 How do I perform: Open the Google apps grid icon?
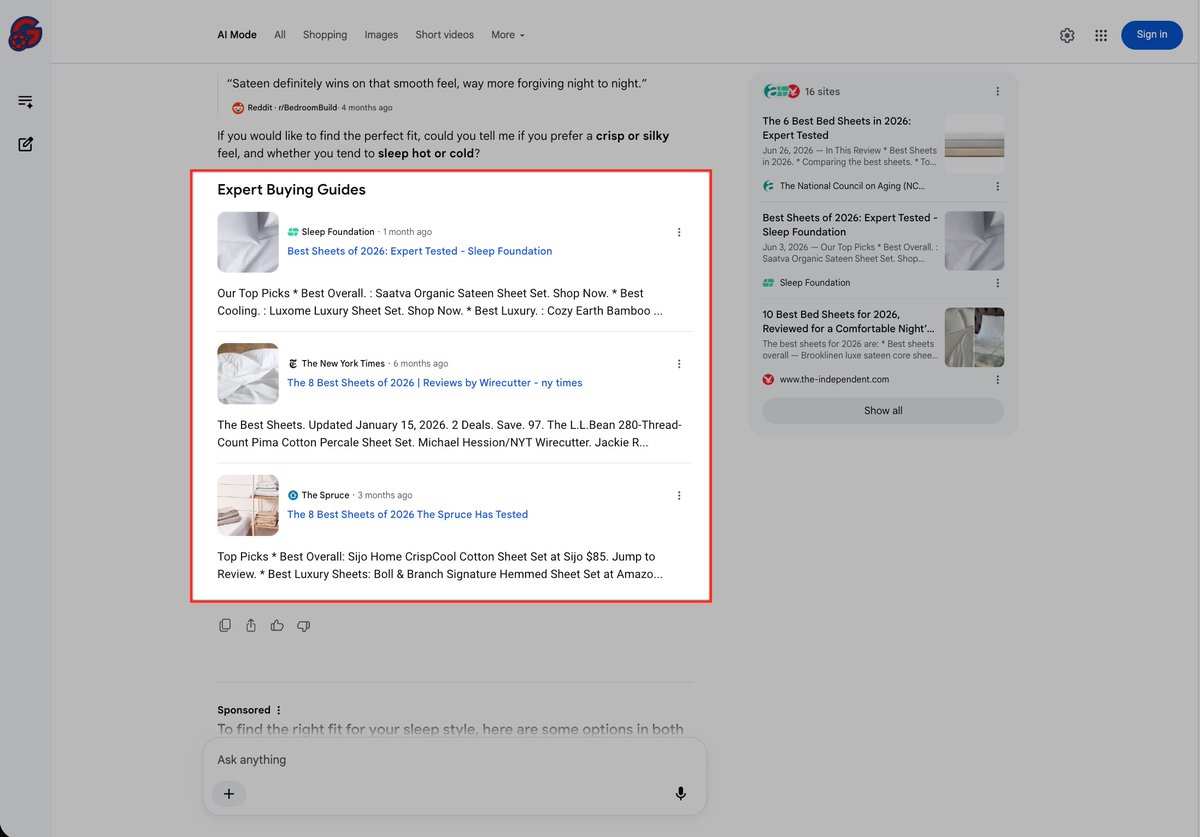1101,35
